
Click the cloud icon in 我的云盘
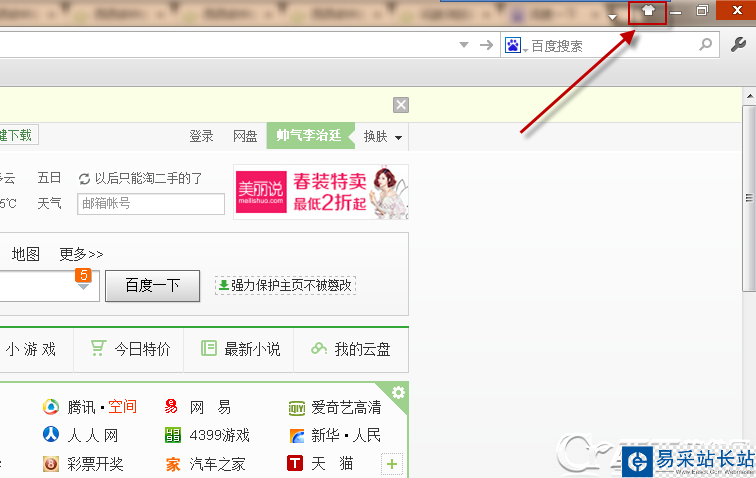coord(319,348)
